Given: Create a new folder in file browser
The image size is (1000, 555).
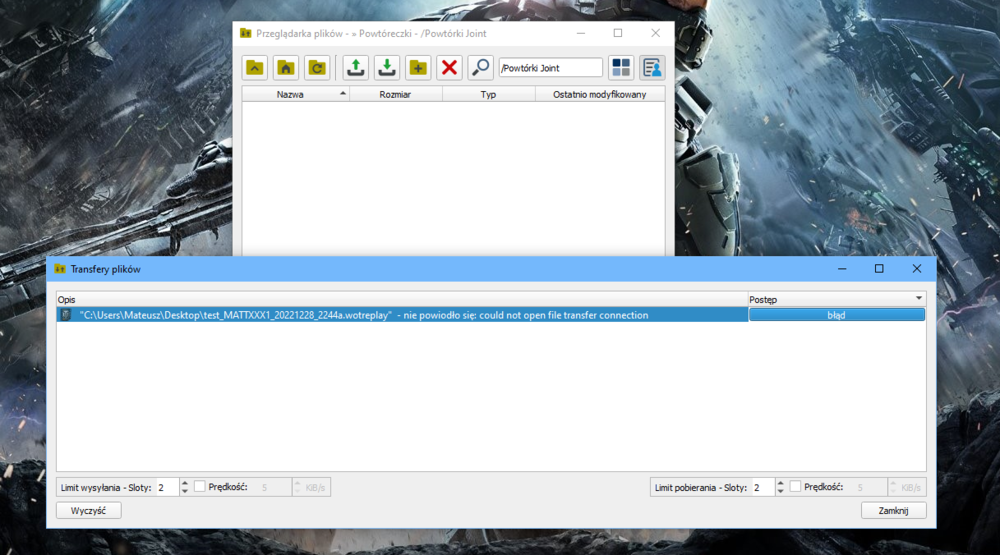Looking at the screenshot, I should [418, 68].
